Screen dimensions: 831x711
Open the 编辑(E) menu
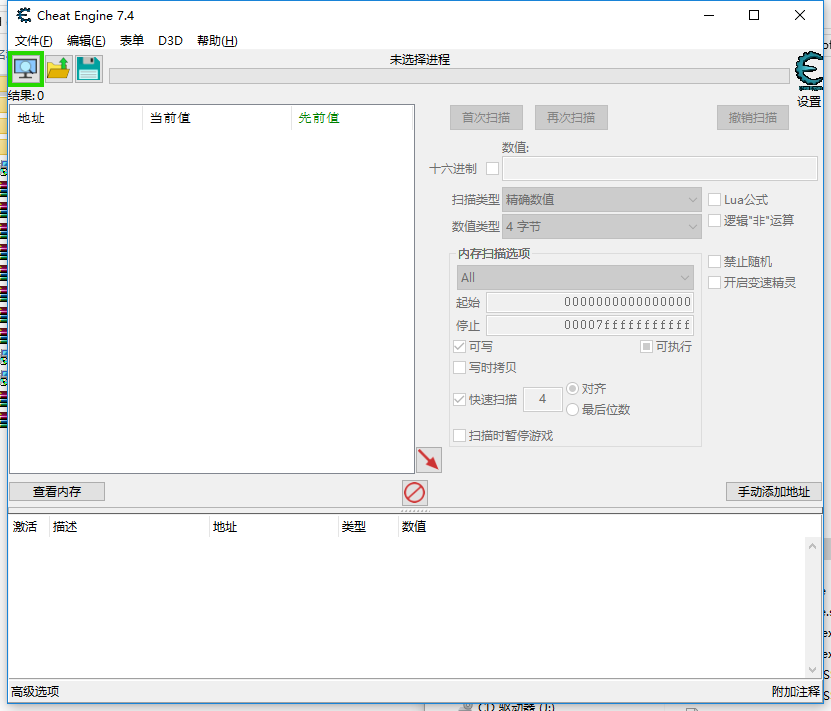click(x=86, y=41)
